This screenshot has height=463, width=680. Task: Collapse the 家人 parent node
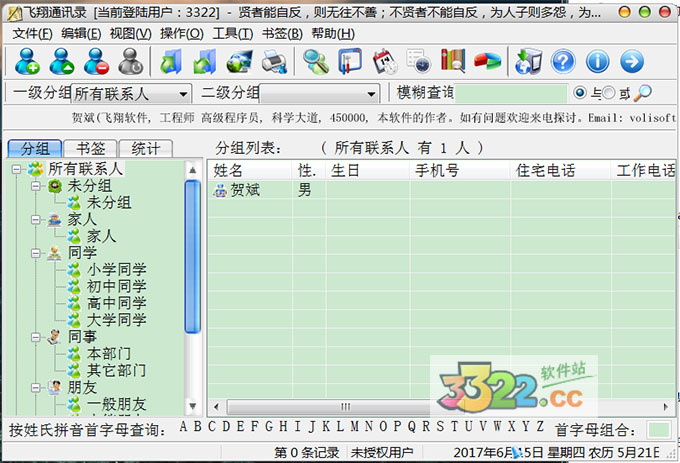click(x=36, y=220)
